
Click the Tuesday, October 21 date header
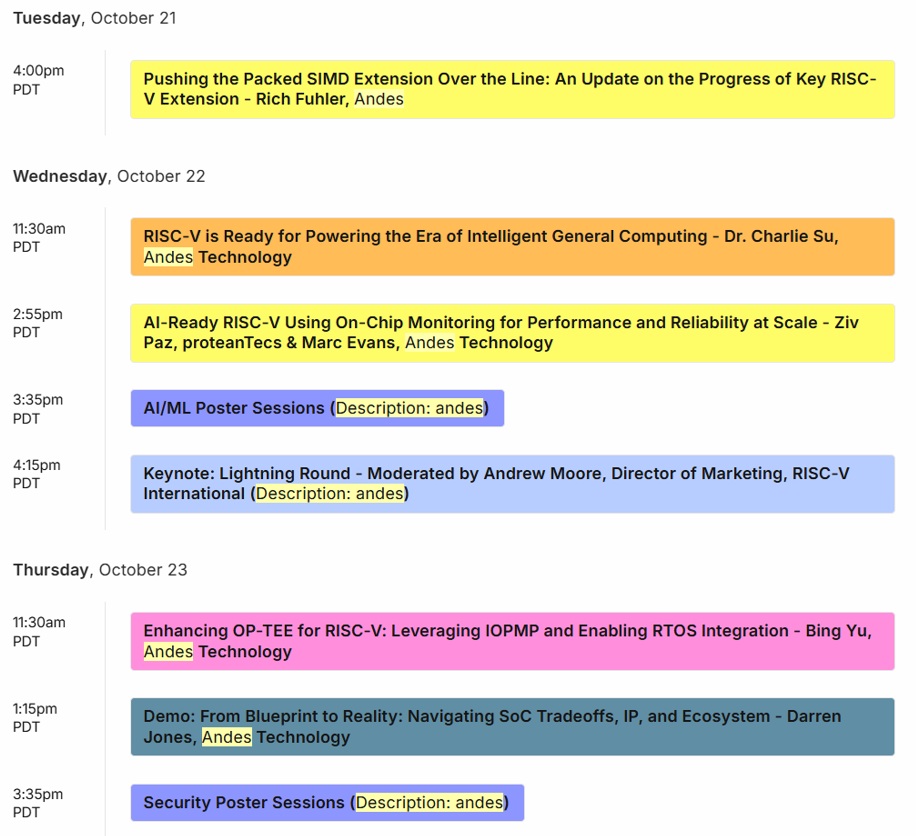(x=95, y=18)
